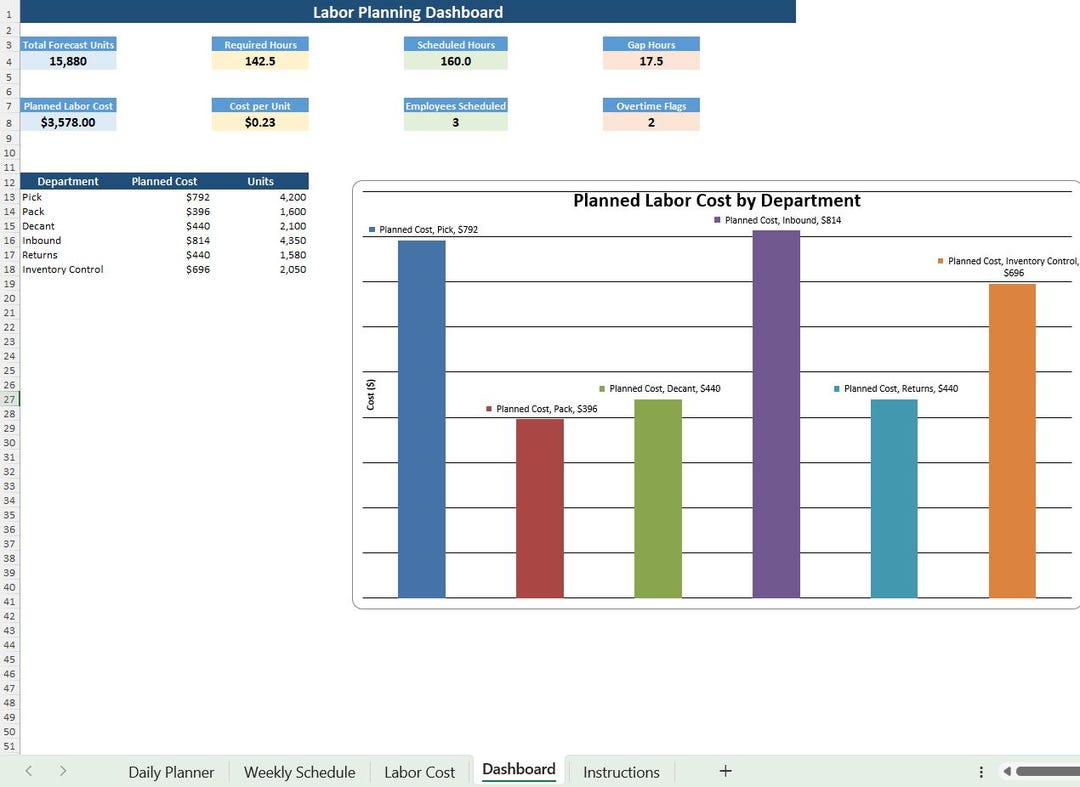The image size is (1080, 787).
Task: Select the Gap Hours header cell
Action: coord(652,45)
